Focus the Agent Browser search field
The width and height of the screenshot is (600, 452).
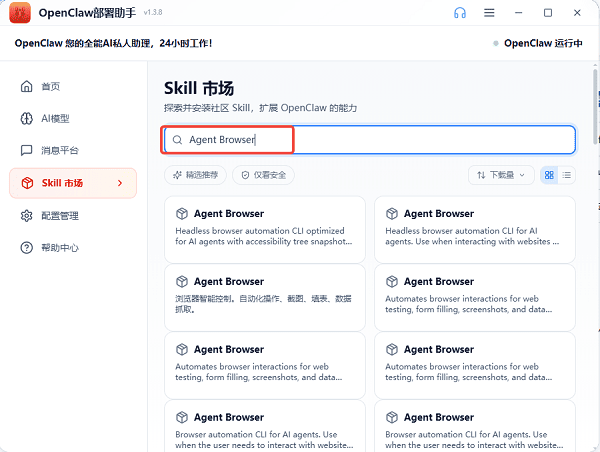pos(370,140)
